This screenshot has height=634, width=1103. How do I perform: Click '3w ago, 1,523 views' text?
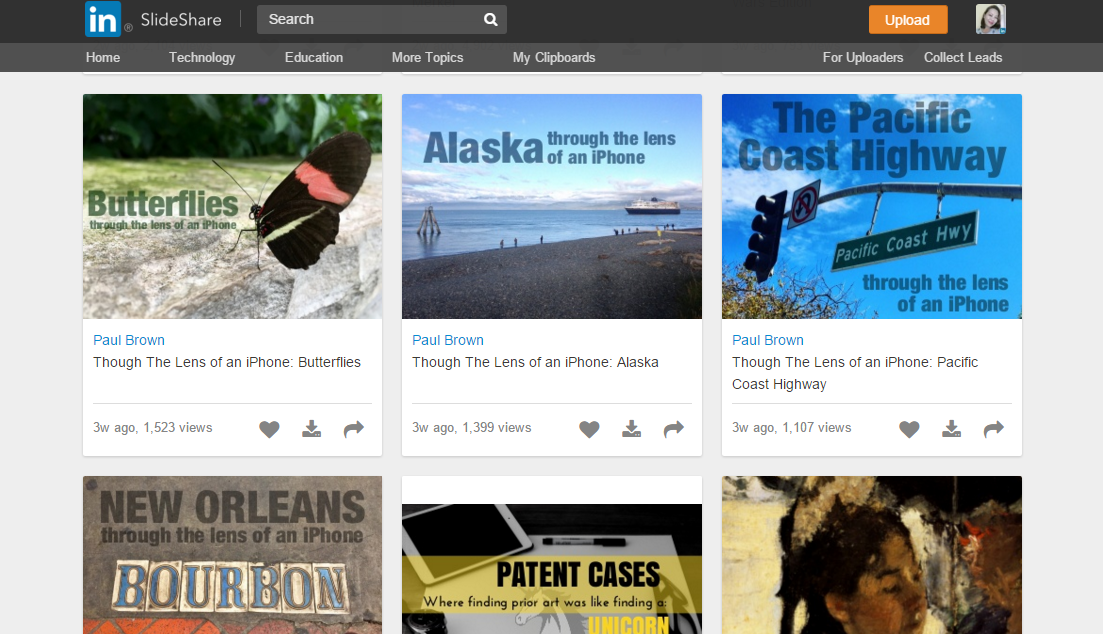coord(153,428)
